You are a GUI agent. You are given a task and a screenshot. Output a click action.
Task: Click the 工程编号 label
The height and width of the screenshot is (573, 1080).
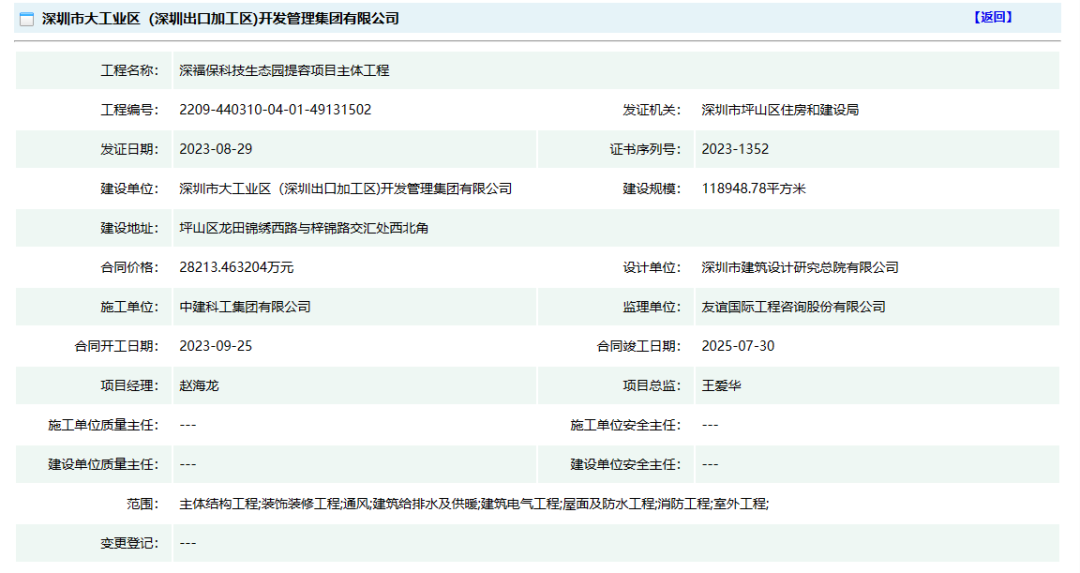pyautogui.click(x=129, y=110)
